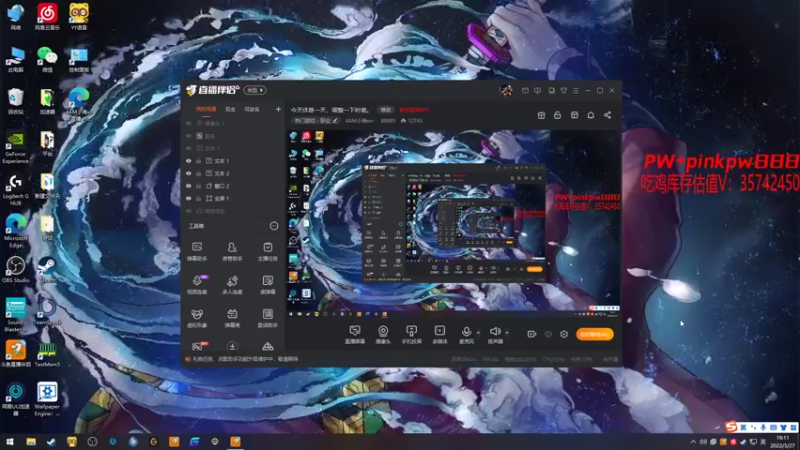
Task: Open the 弹幕助手 tool in the toolbox
Action: point(197,252)
